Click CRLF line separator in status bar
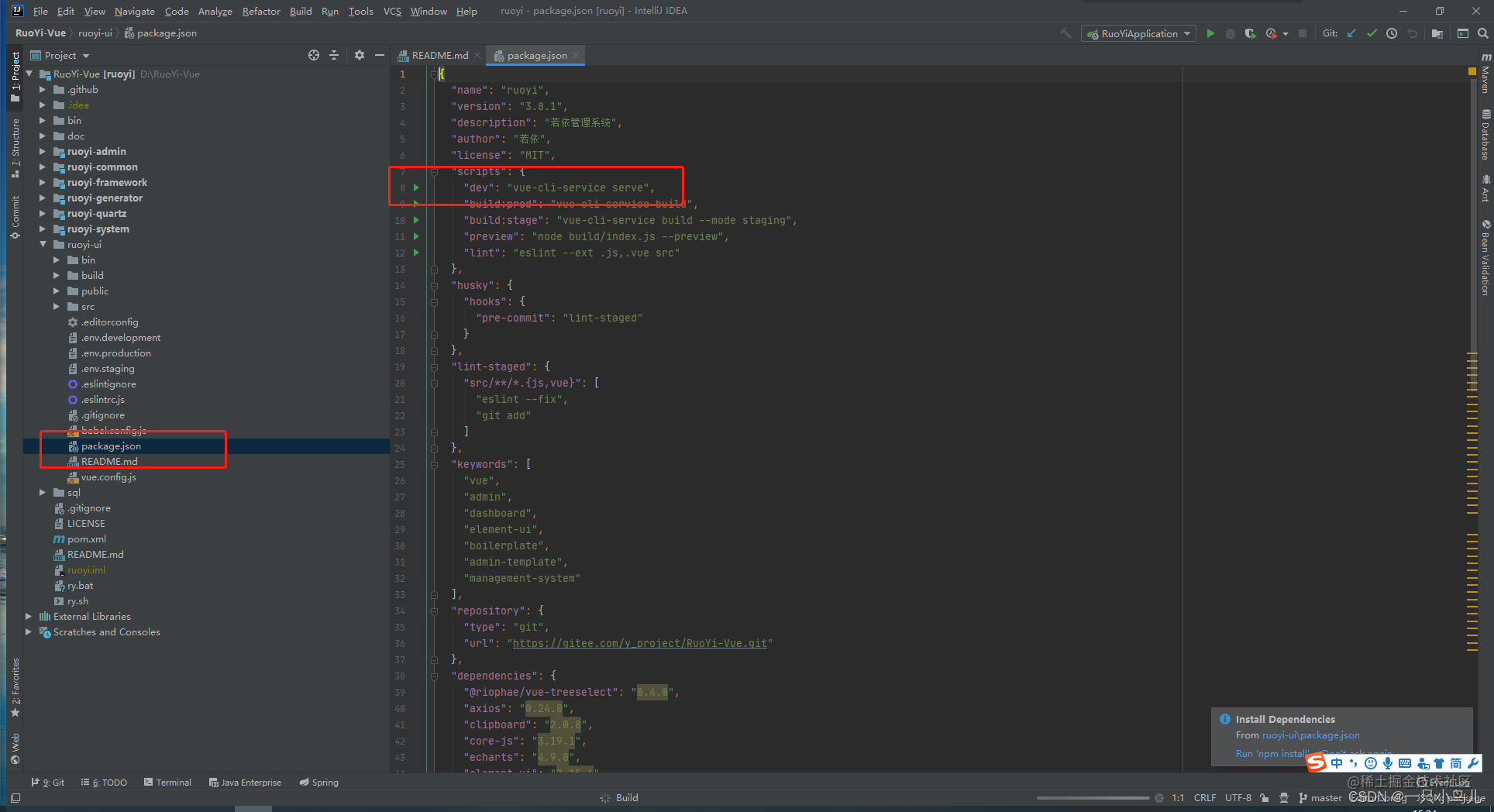 point(1205,797)
